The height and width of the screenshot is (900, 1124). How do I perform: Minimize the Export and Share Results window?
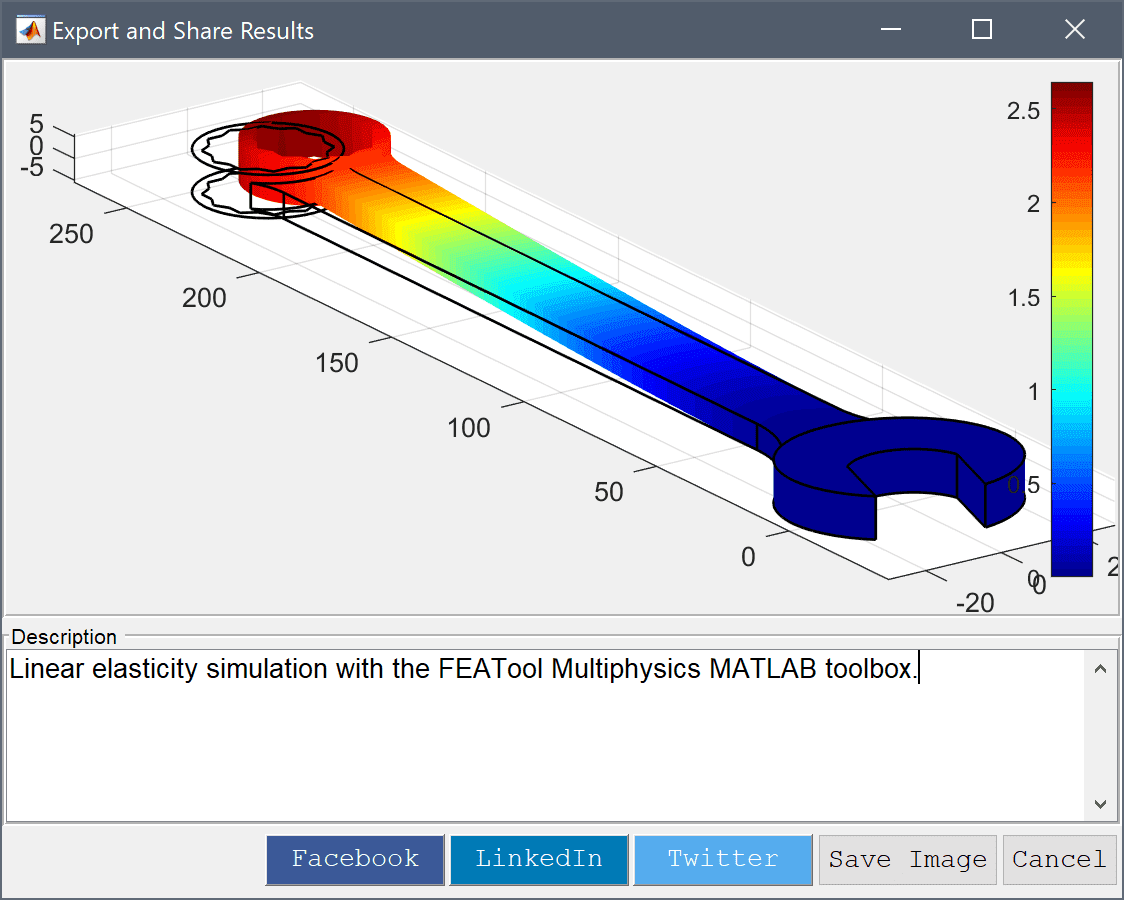(x=890, y=29)
